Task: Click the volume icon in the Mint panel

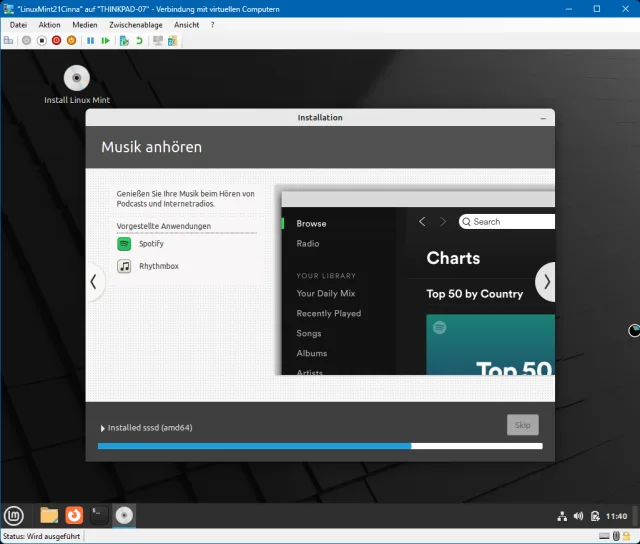Action: coord(577,516)
